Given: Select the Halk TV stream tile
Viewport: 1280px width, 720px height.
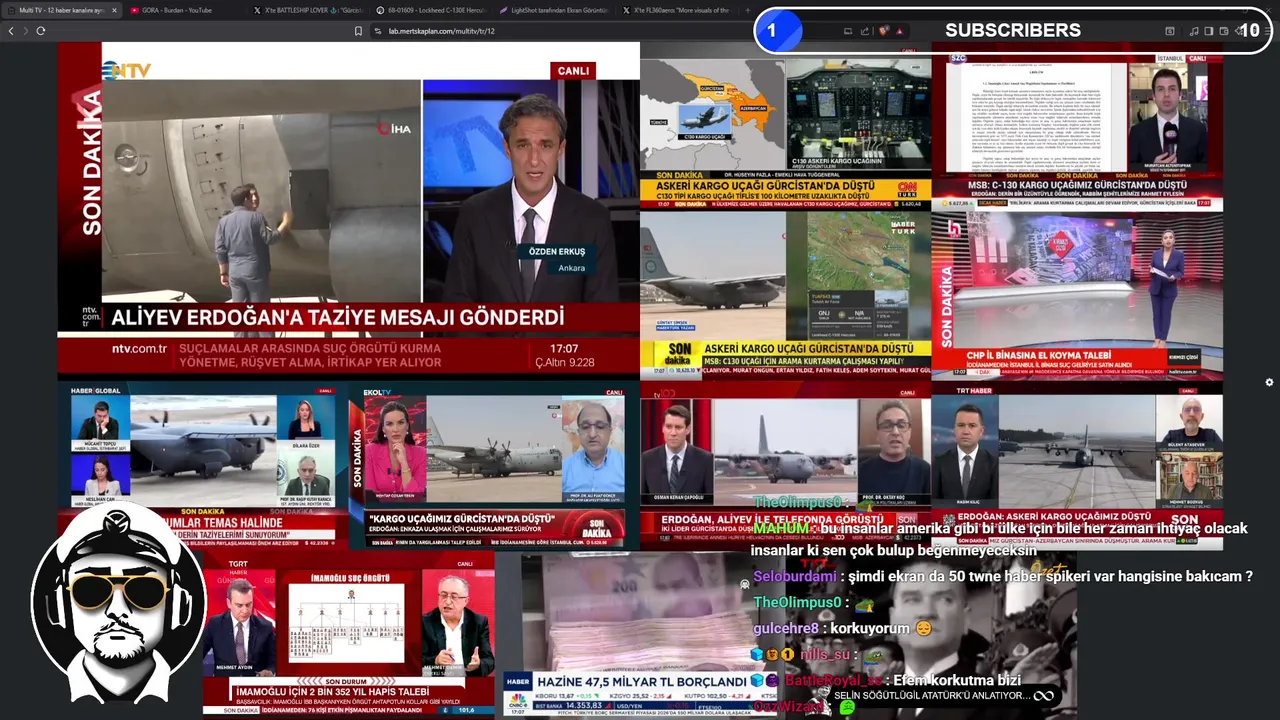Looking at the screenshot, I should (1077, 295).
